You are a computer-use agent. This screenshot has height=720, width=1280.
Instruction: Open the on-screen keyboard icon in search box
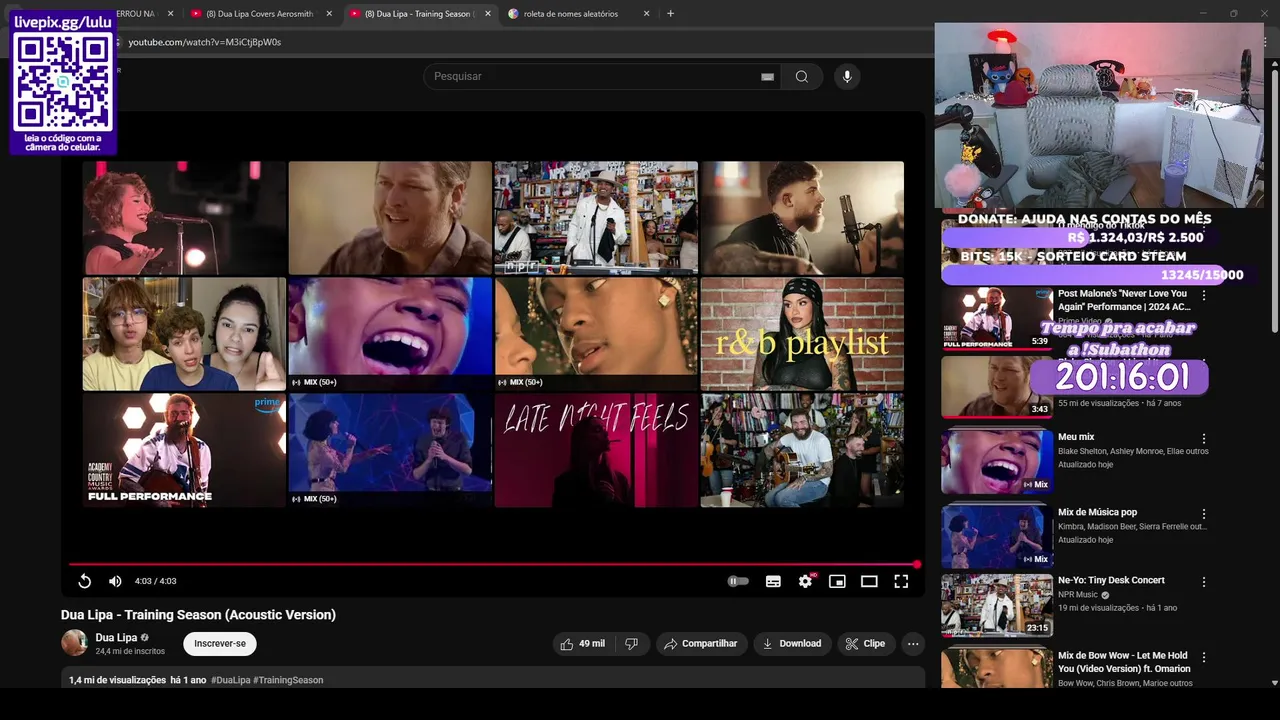pyautogui.click(x=767, y=77)
